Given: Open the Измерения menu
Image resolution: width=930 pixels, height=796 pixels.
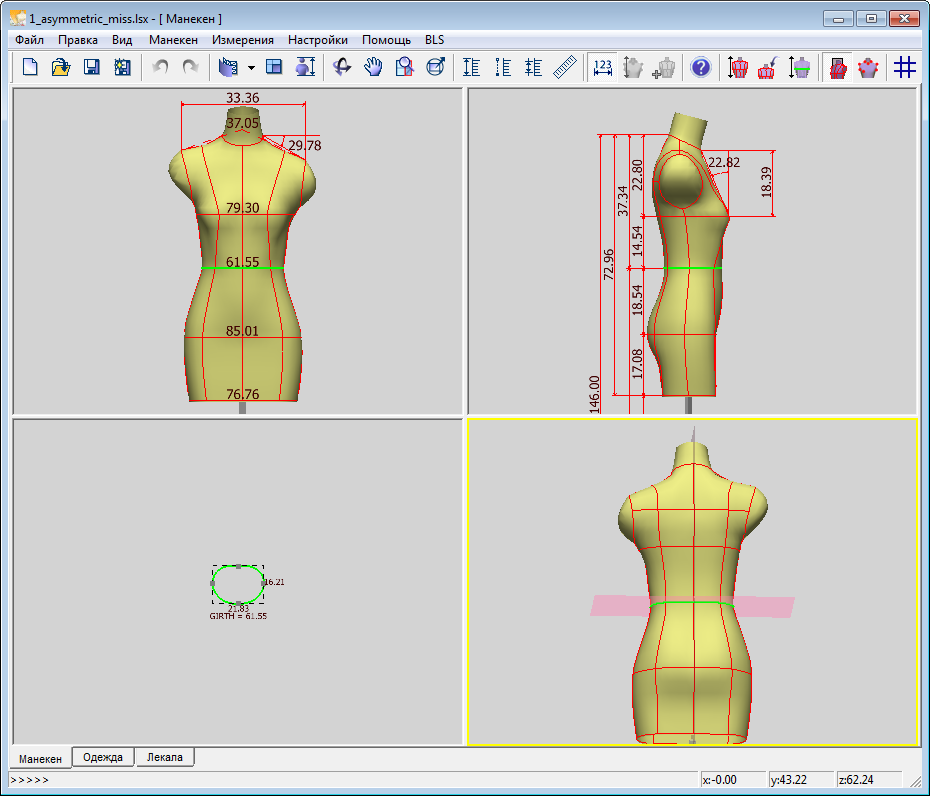Looking at the screenshot, I should [243, 40].
